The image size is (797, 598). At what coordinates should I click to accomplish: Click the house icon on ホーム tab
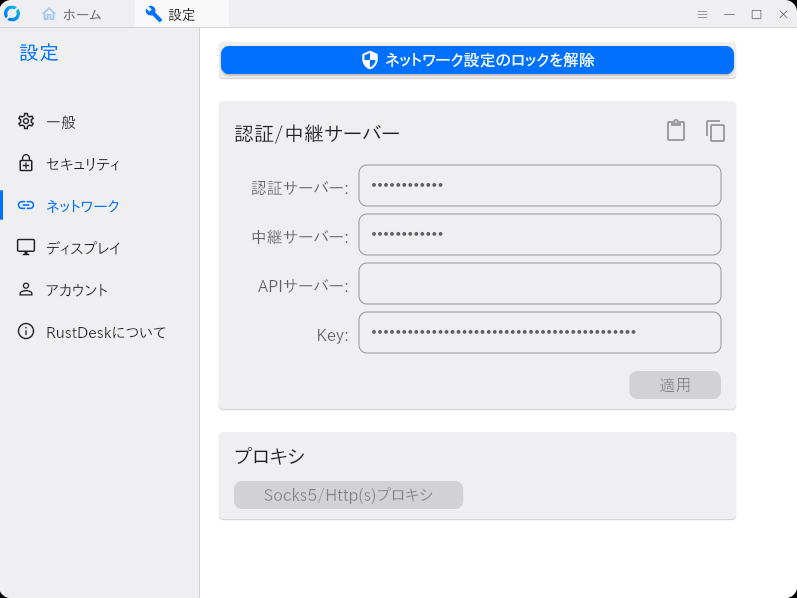[x=49, y=14]
